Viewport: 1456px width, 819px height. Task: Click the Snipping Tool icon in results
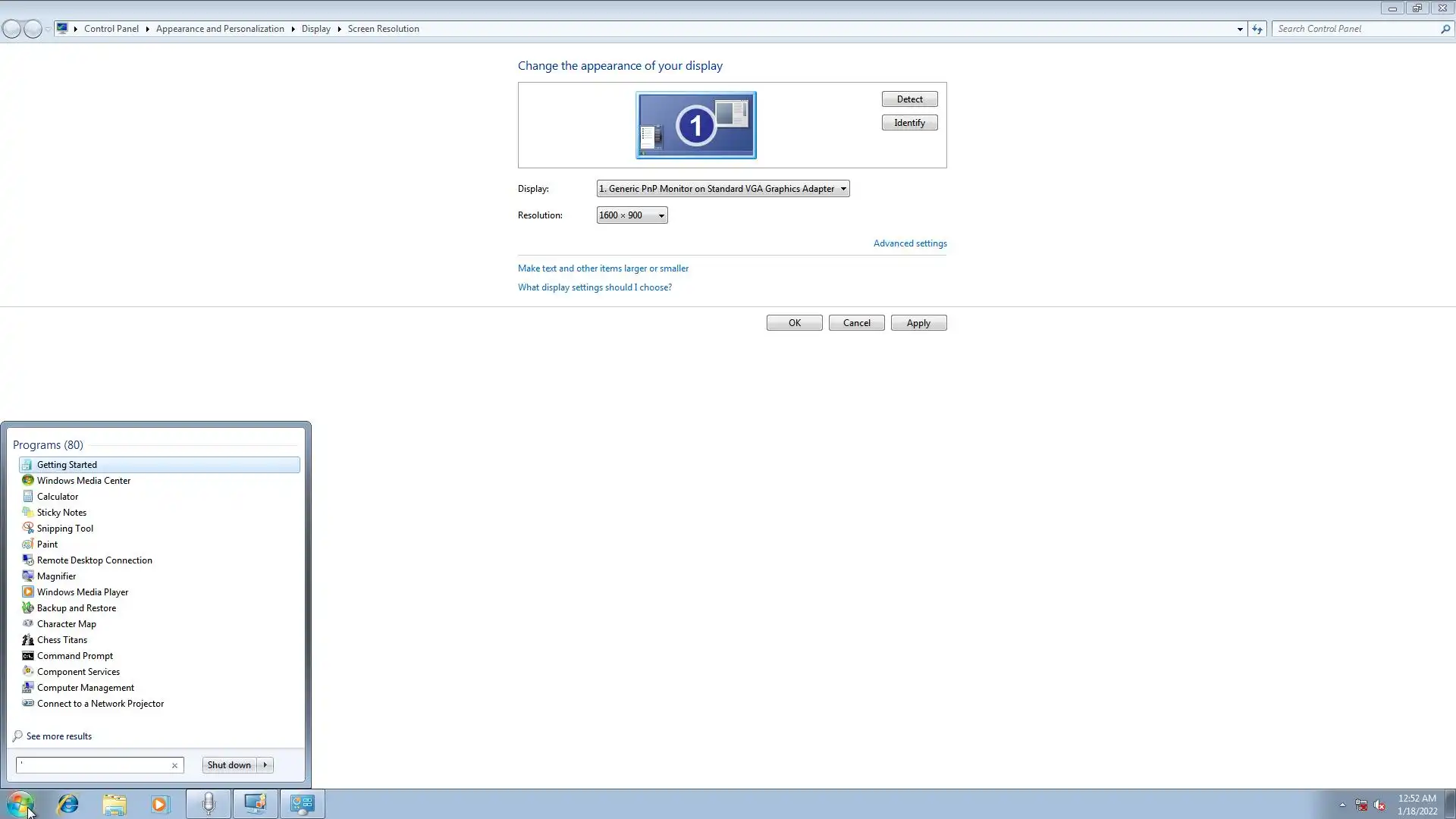[x=28, y=528]
